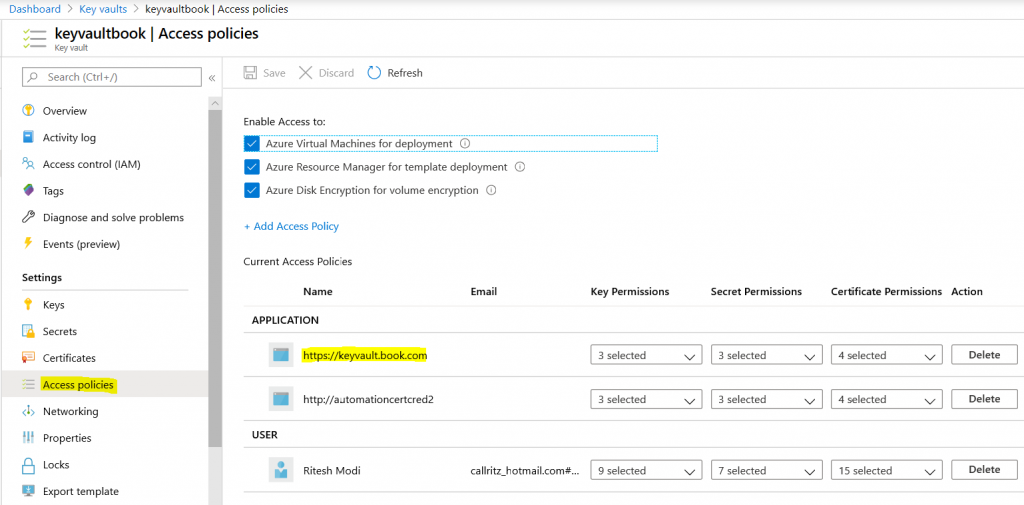Image resolution: width=1024 pixels, height=505 pixels.
Task: Open Access control (IAM) icon
Action: [28, 164]
